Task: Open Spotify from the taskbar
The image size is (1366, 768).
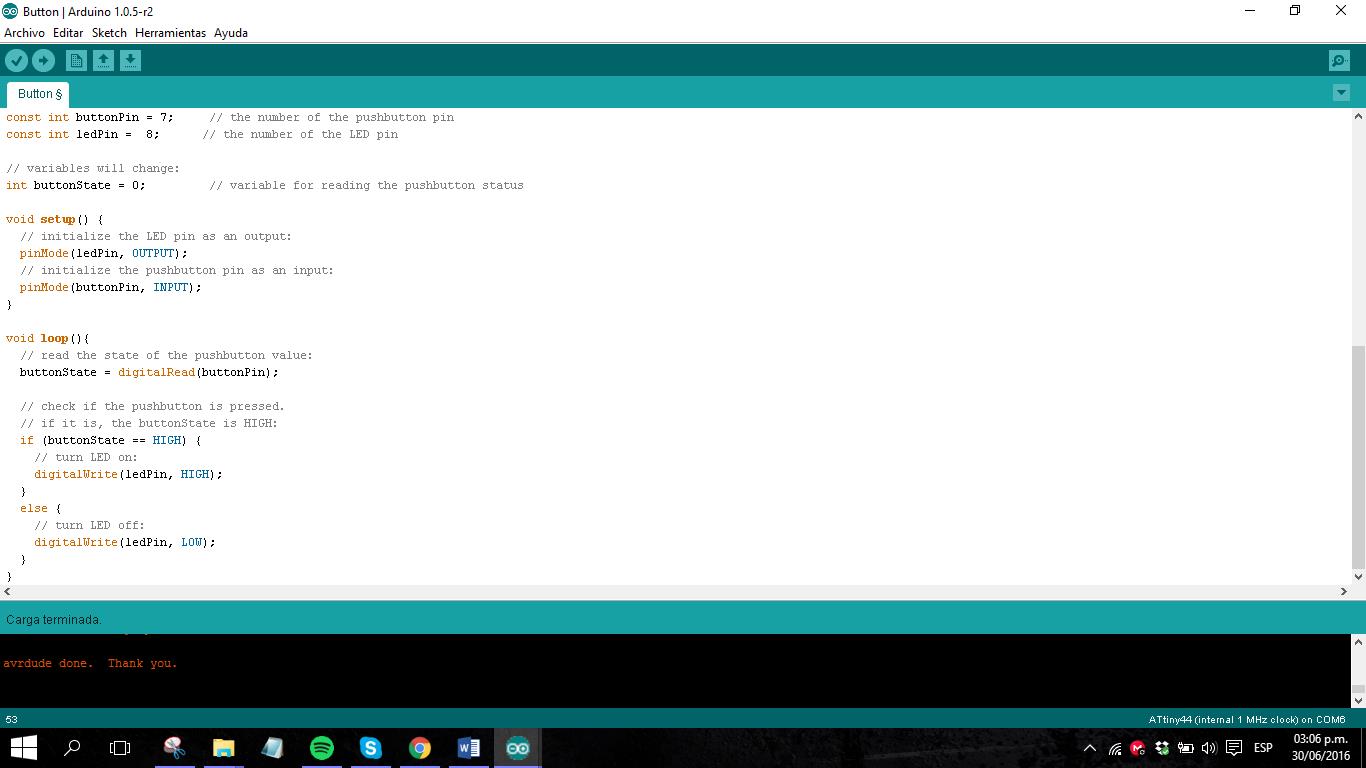Action: click(321, 748)
